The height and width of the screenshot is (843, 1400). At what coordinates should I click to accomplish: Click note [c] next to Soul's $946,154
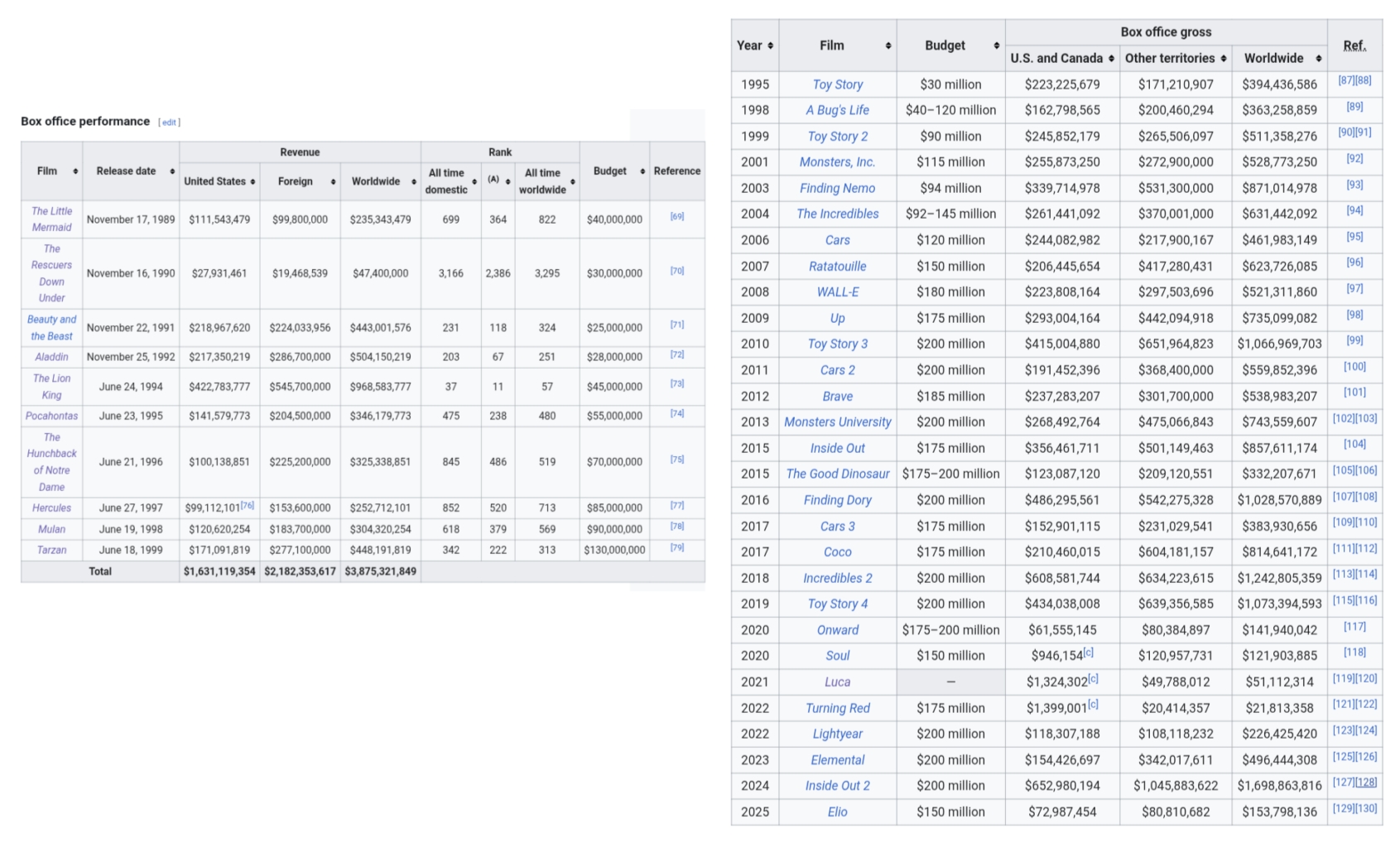1089,653
